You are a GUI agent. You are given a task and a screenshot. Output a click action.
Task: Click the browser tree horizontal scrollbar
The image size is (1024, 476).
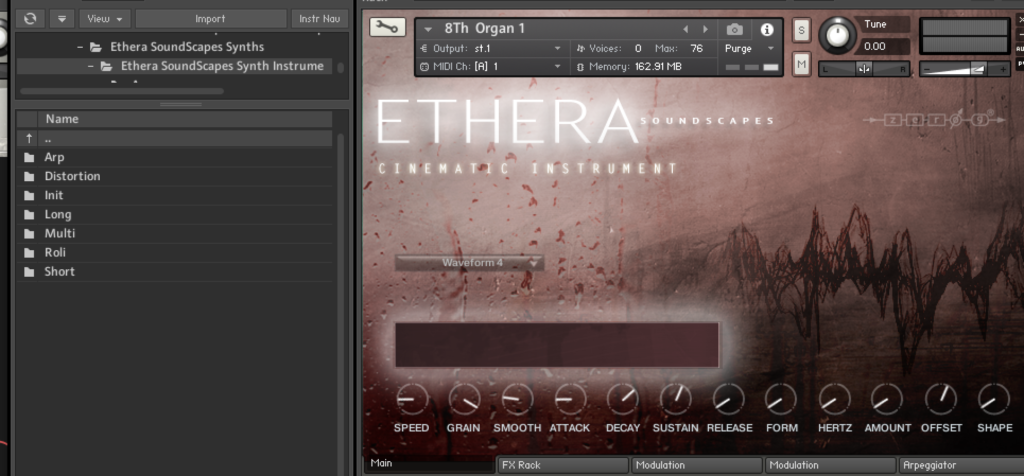pos(121,91)
